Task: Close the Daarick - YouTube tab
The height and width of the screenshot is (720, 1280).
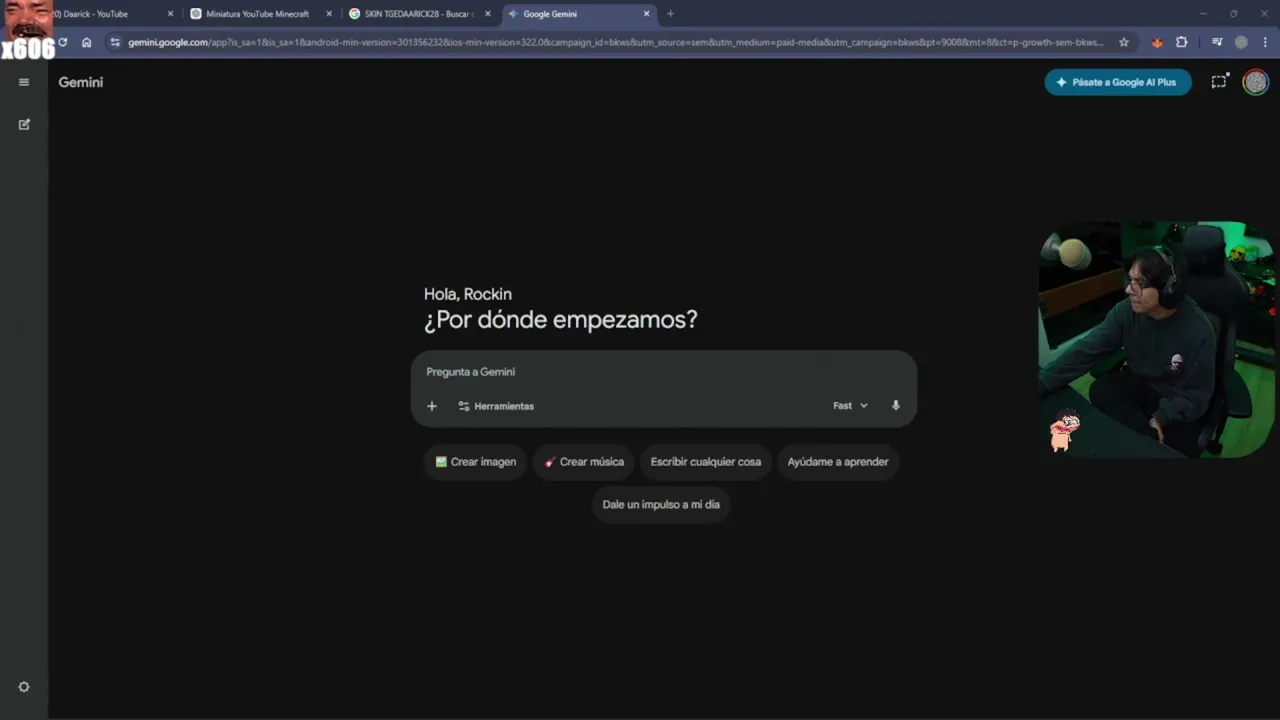Action: coord(170,14)
